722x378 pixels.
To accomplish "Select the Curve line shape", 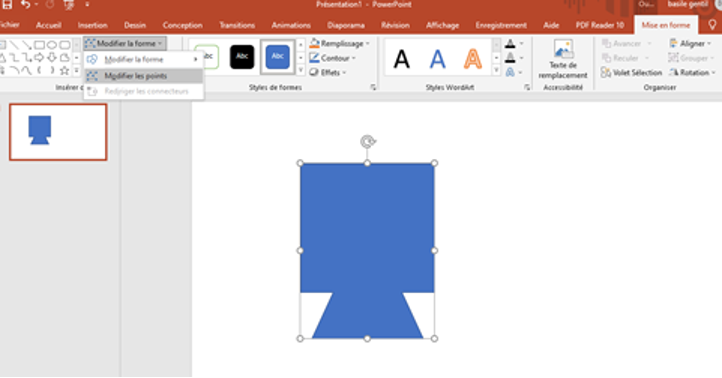I will click(x=27, y=70).
